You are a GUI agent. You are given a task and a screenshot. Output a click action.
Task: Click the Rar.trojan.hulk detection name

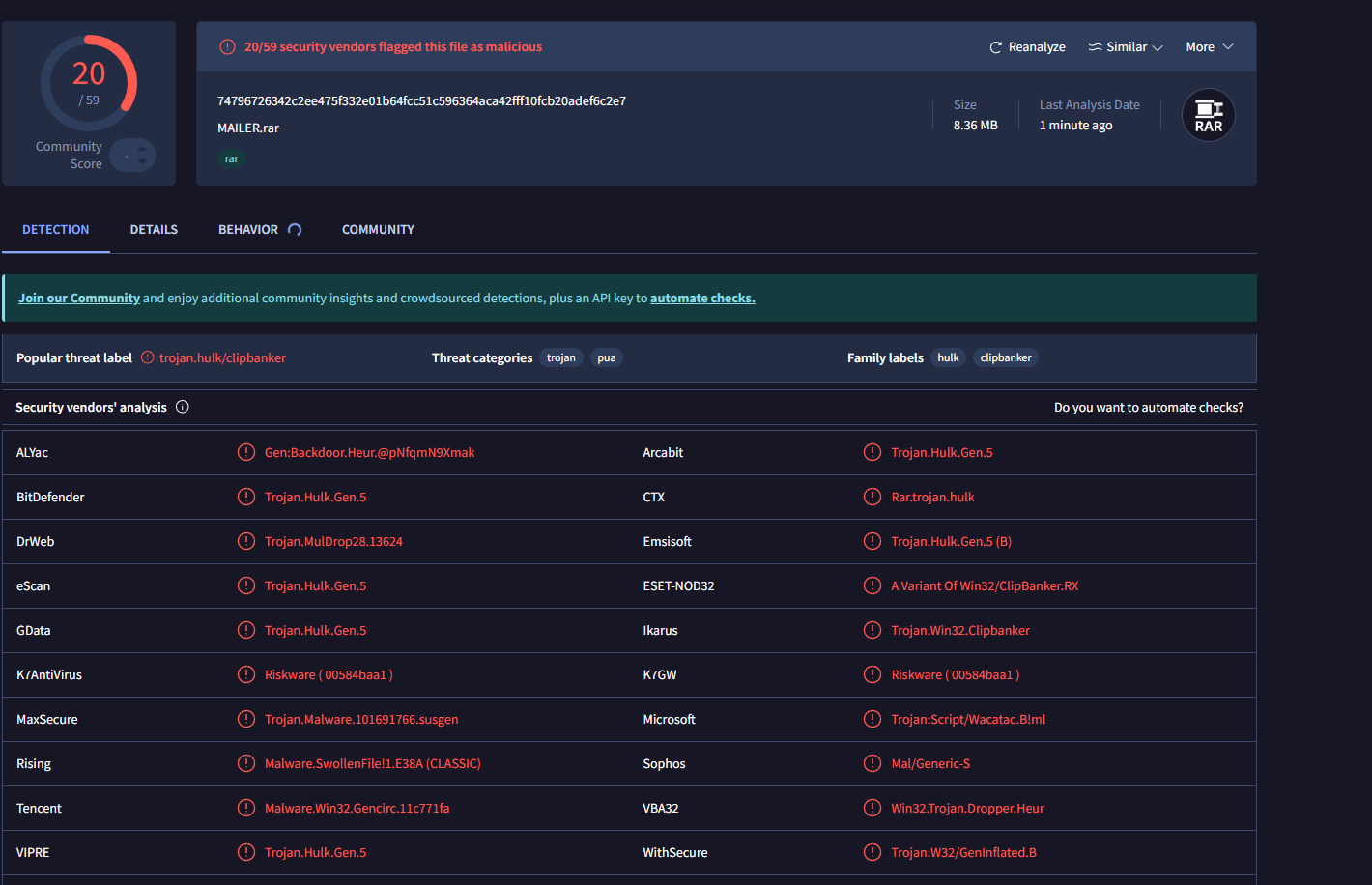tap(932, 497)
